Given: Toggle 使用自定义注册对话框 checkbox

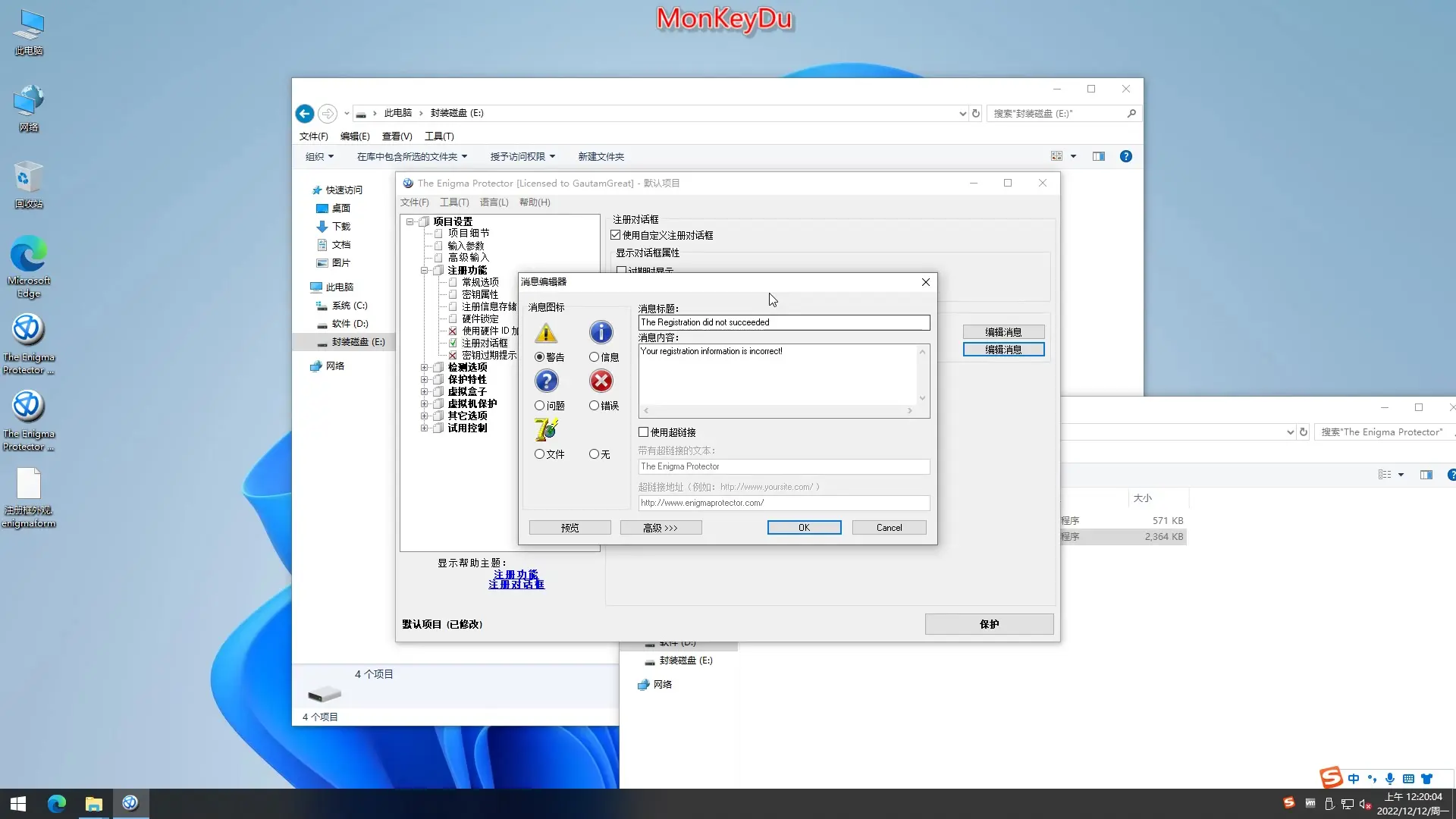Looking at the screenshot, I should (x=616, y=235).
